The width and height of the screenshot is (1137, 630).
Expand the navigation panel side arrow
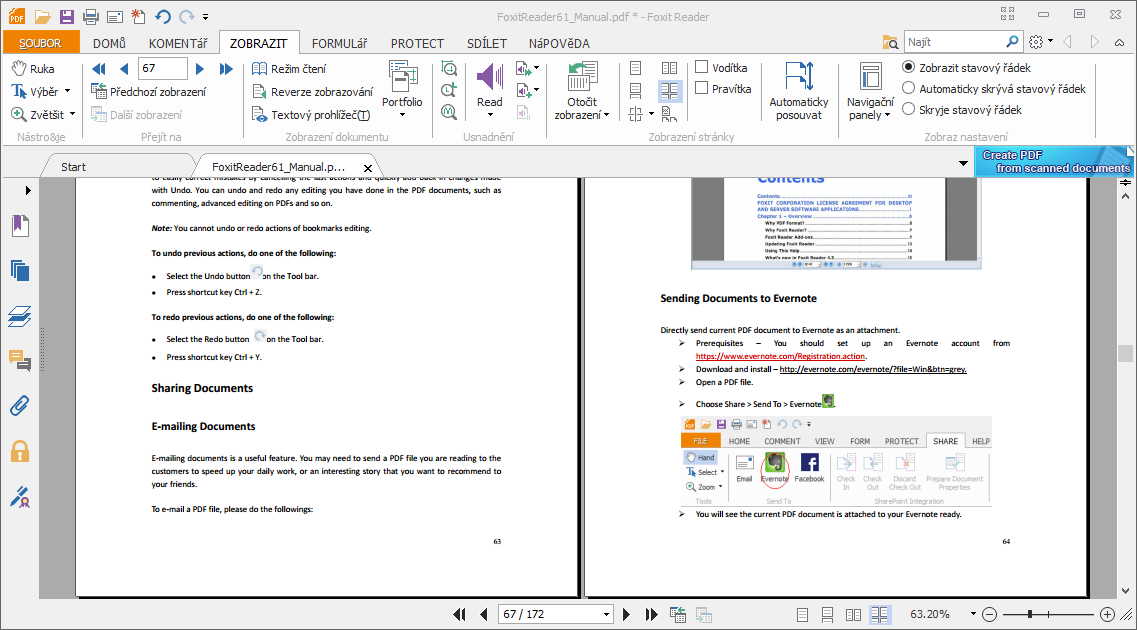28,191
